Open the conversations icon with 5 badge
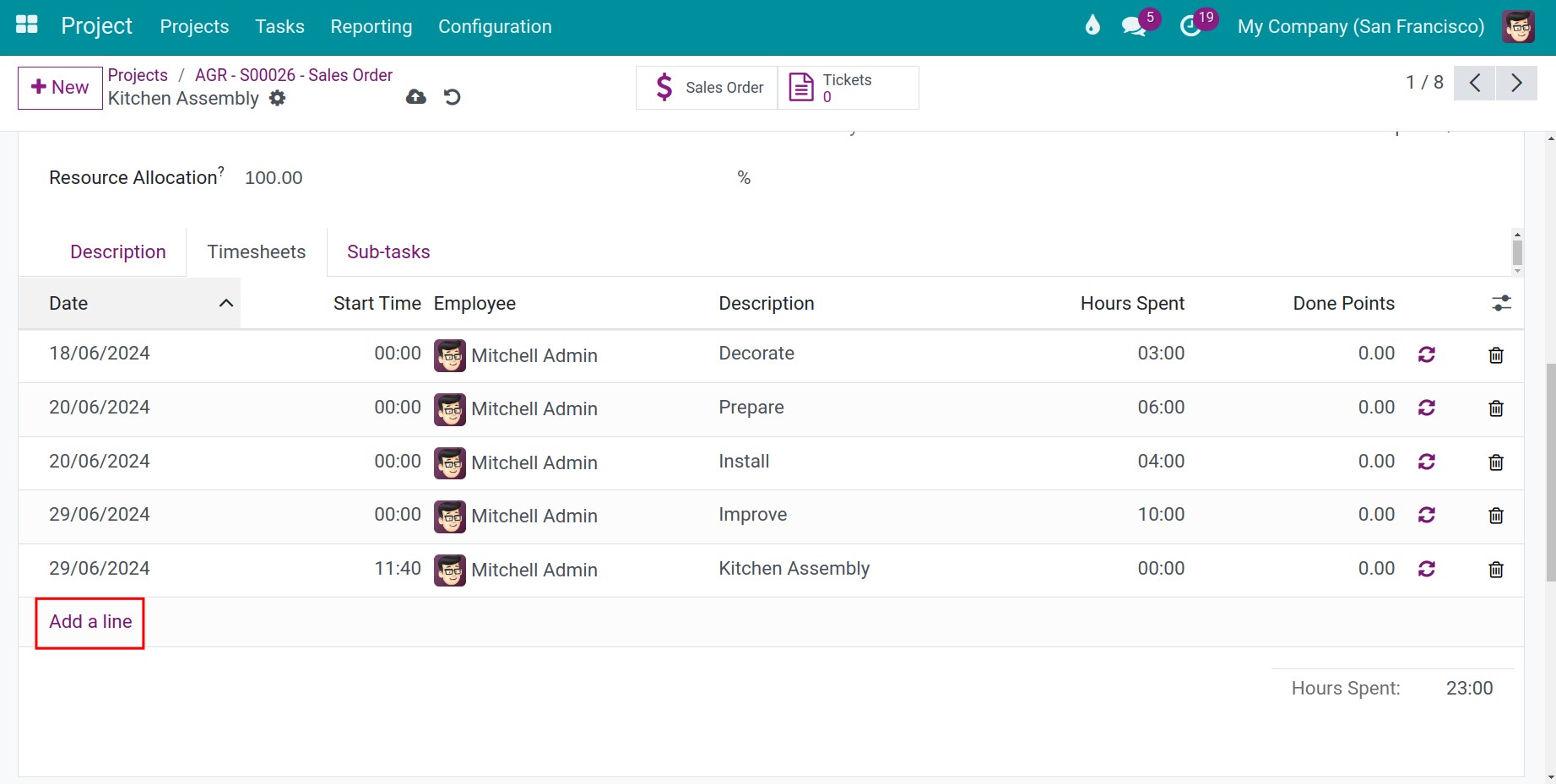Viewport: 1556px width, 784px height. [1134, 26]
